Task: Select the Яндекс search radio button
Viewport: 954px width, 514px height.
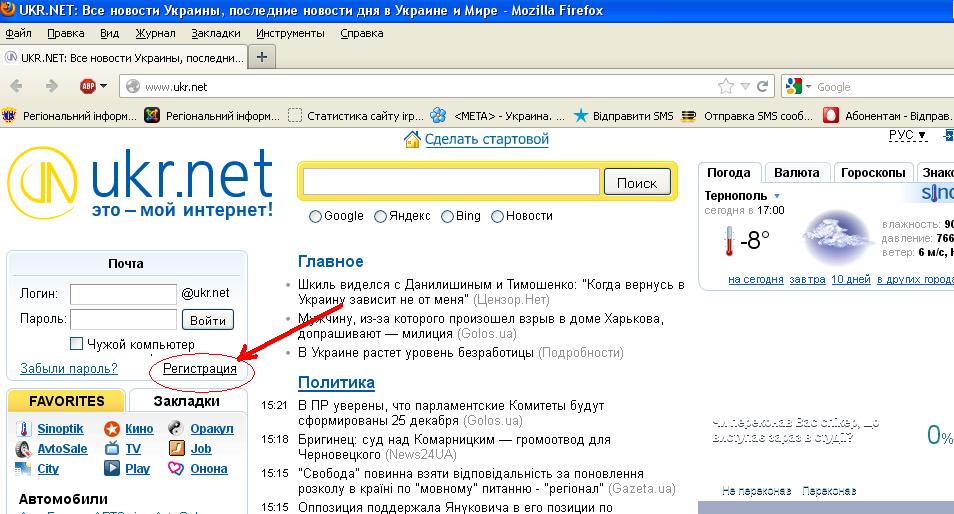Action: pos(380,217)
